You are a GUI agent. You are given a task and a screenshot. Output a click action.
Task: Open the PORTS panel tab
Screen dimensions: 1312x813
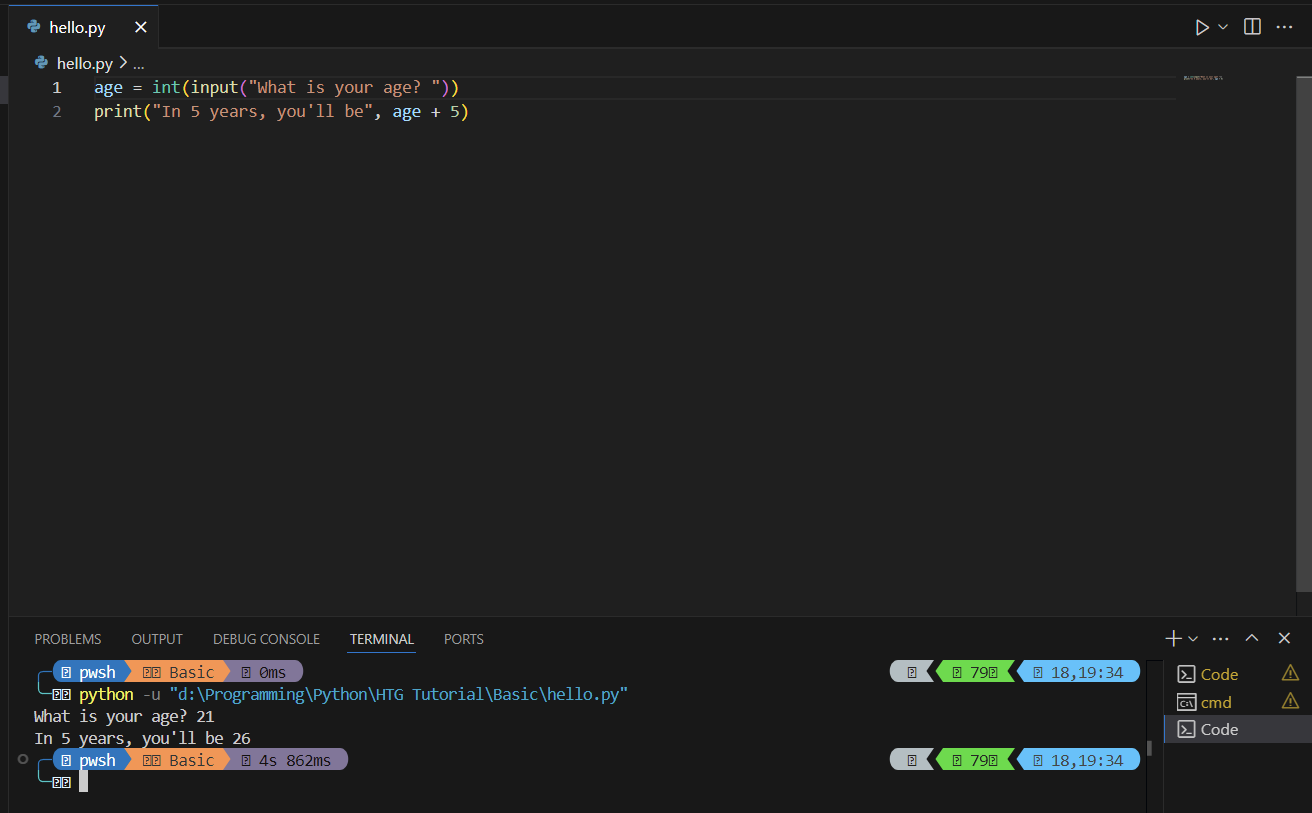(463, 639)
